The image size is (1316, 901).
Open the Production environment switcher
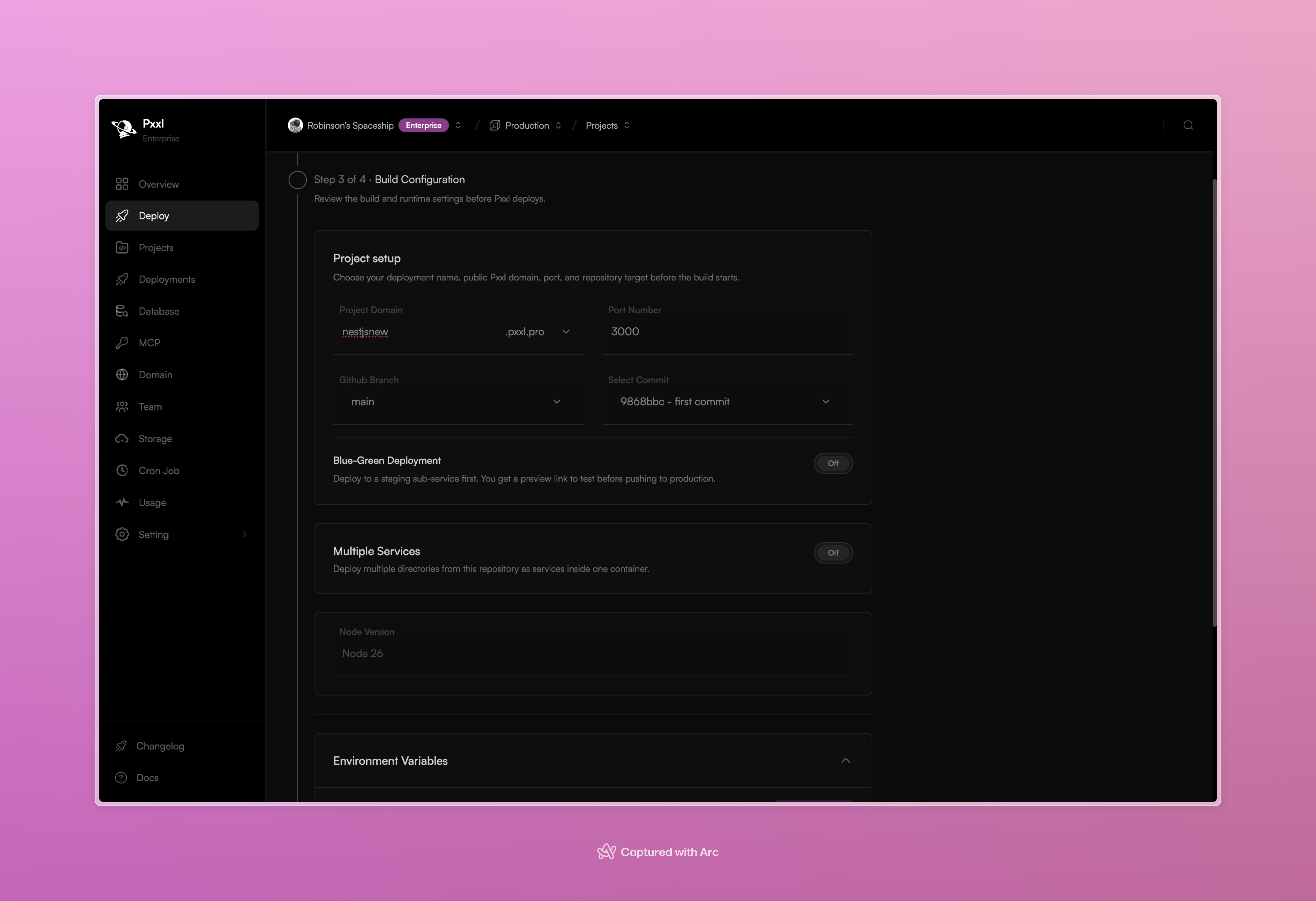point(558,125)
